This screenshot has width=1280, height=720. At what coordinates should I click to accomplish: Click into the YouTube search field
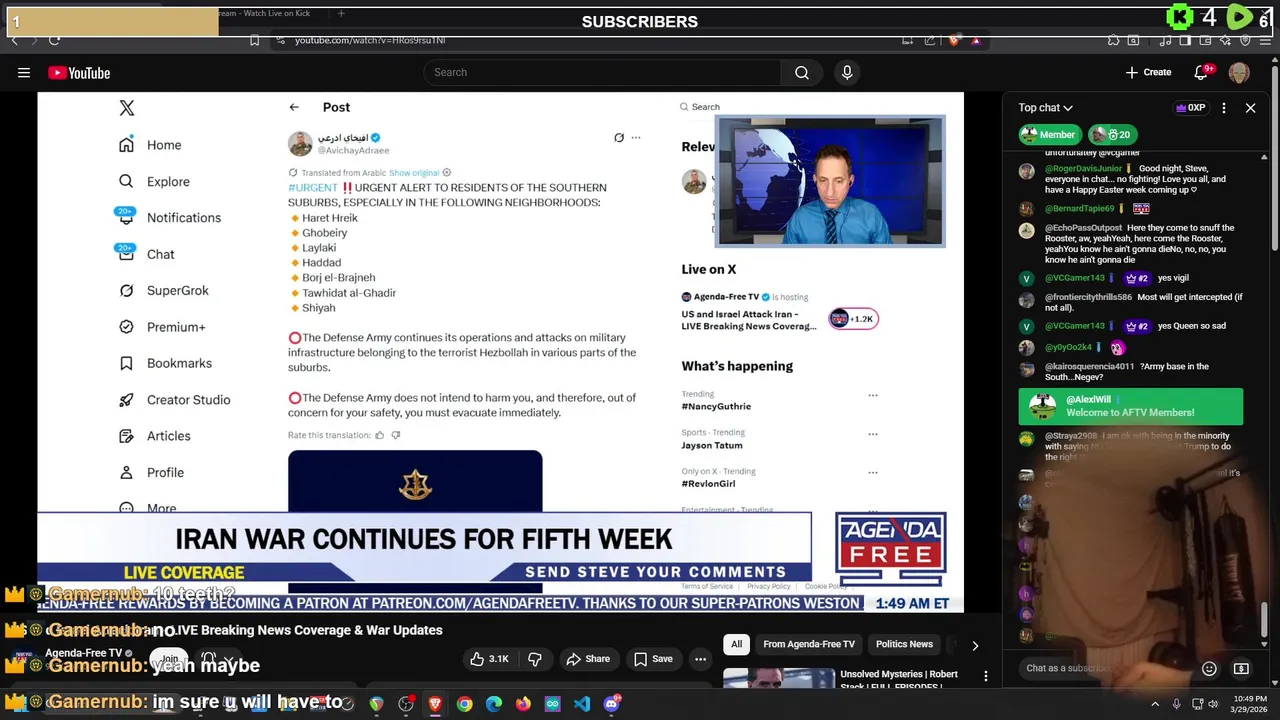602,72
